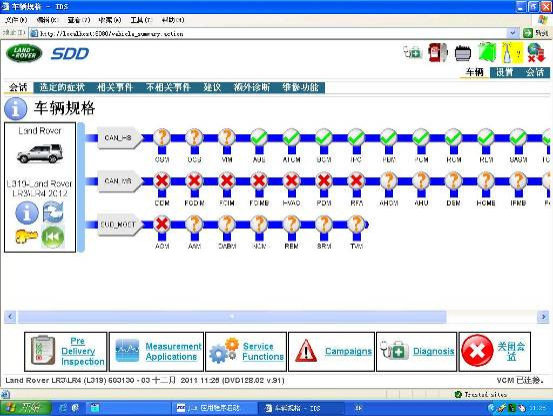This screenshot has width=553, height=416.
Task: Click the Land Rover logo
Action: (x=24, y=54)
